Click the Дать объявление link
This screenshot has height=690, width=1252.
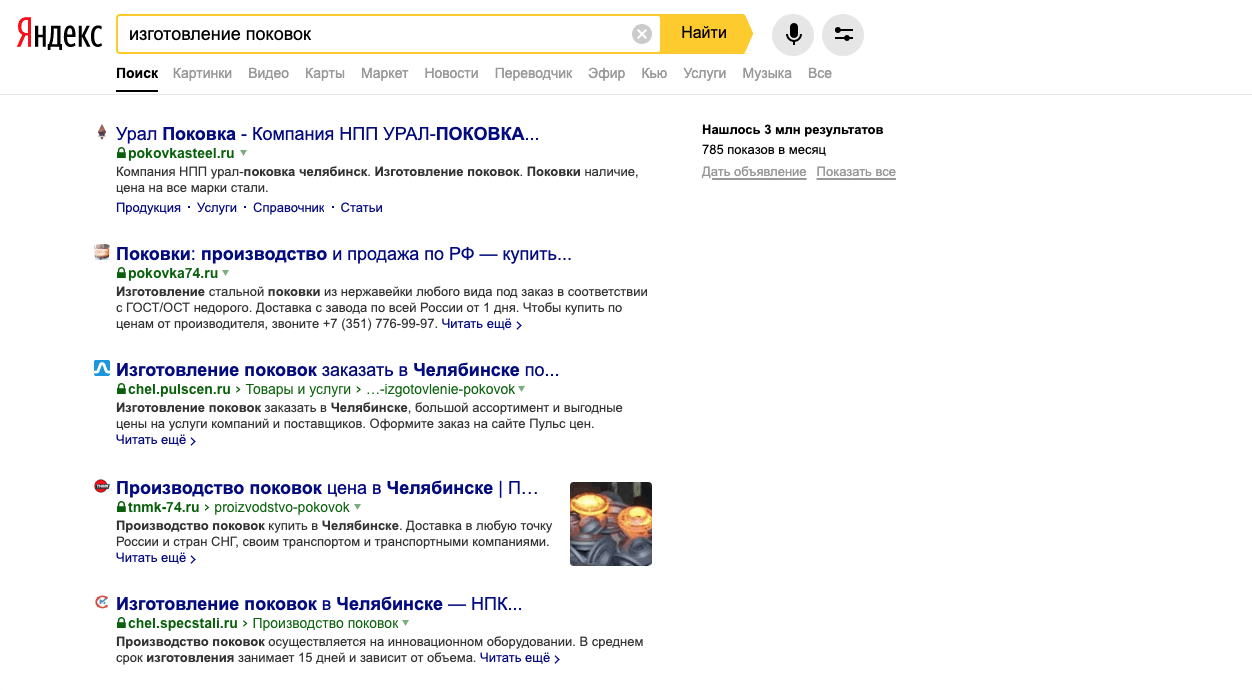click(754, 172)
